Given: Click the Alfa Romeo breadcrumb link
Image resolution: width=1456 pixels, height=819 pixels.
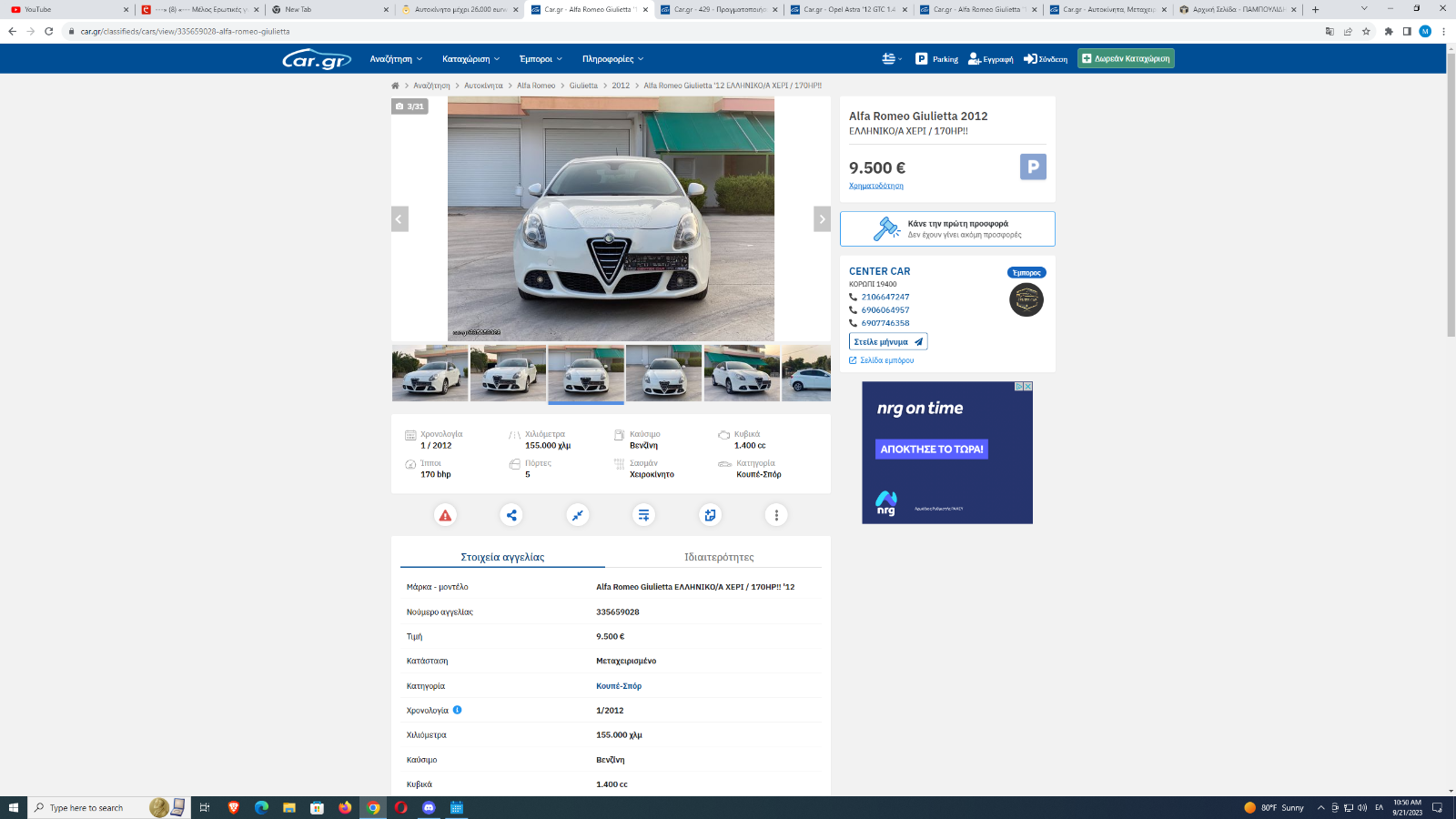Looking at the screenshot, I should coord(536,86).
